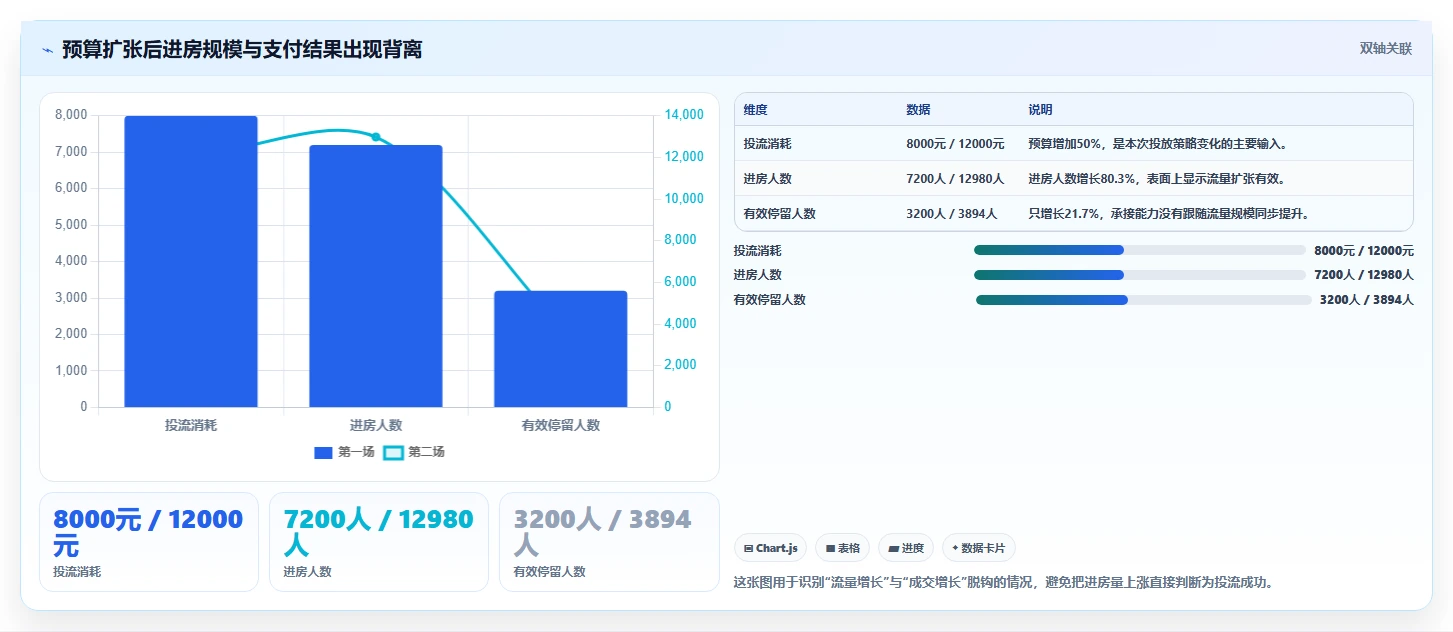Click the 双轴关联 tag
Screen dimensions: 1453x632
pos(1385,48)
